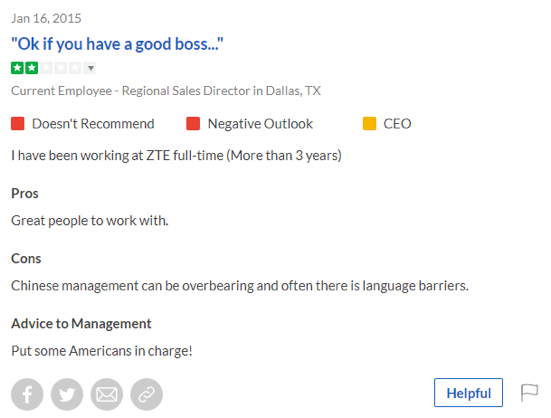
Task: Click the Doesn't Recommend label
Action: [x=93, y=124]
